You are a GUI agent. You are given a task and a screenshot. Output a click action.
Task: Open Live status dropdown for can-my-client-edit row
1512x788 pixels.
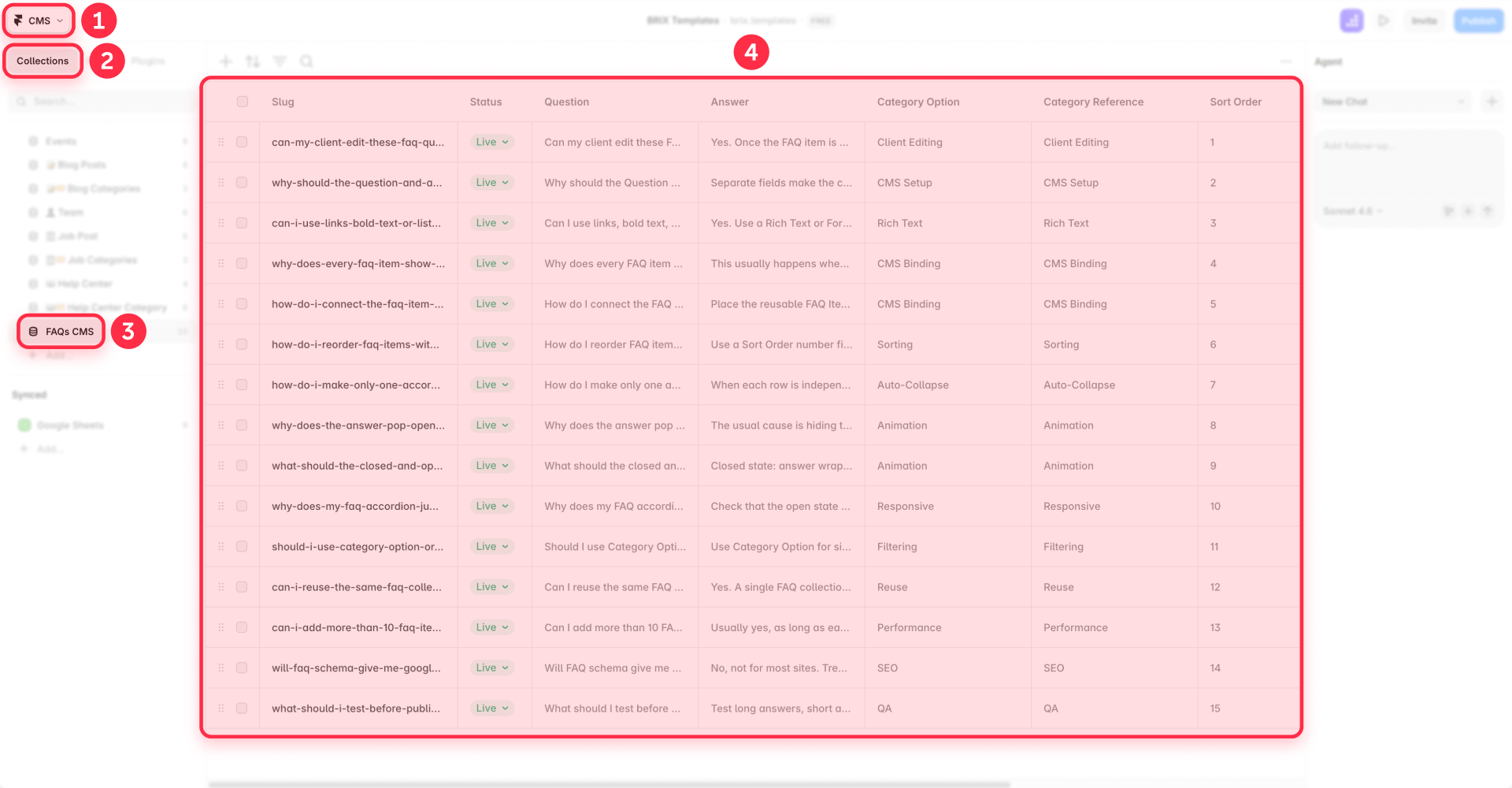point(492,143)
